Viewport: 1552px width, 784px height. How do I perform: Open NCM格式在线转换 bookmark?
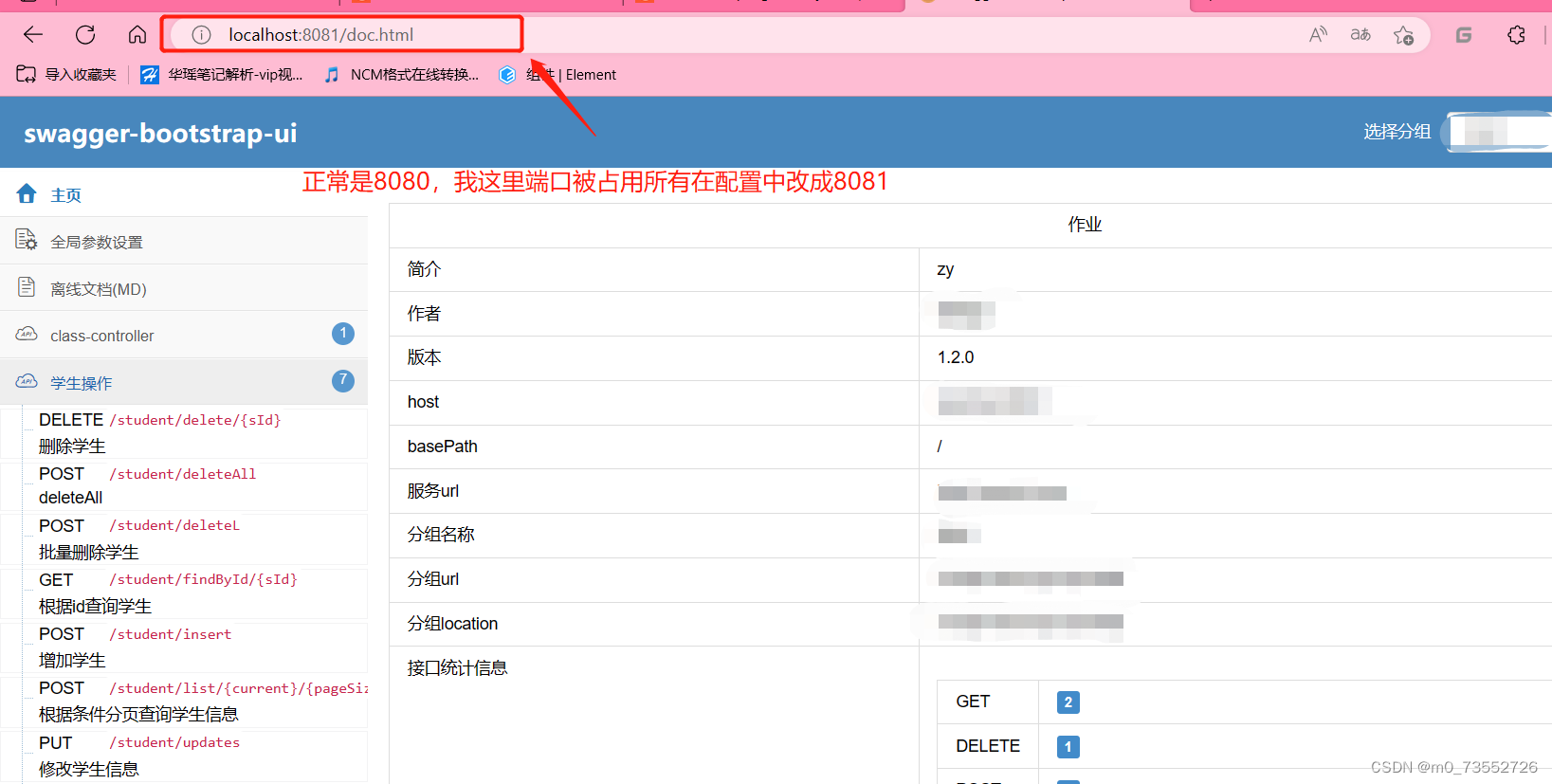tap(401, 74)
